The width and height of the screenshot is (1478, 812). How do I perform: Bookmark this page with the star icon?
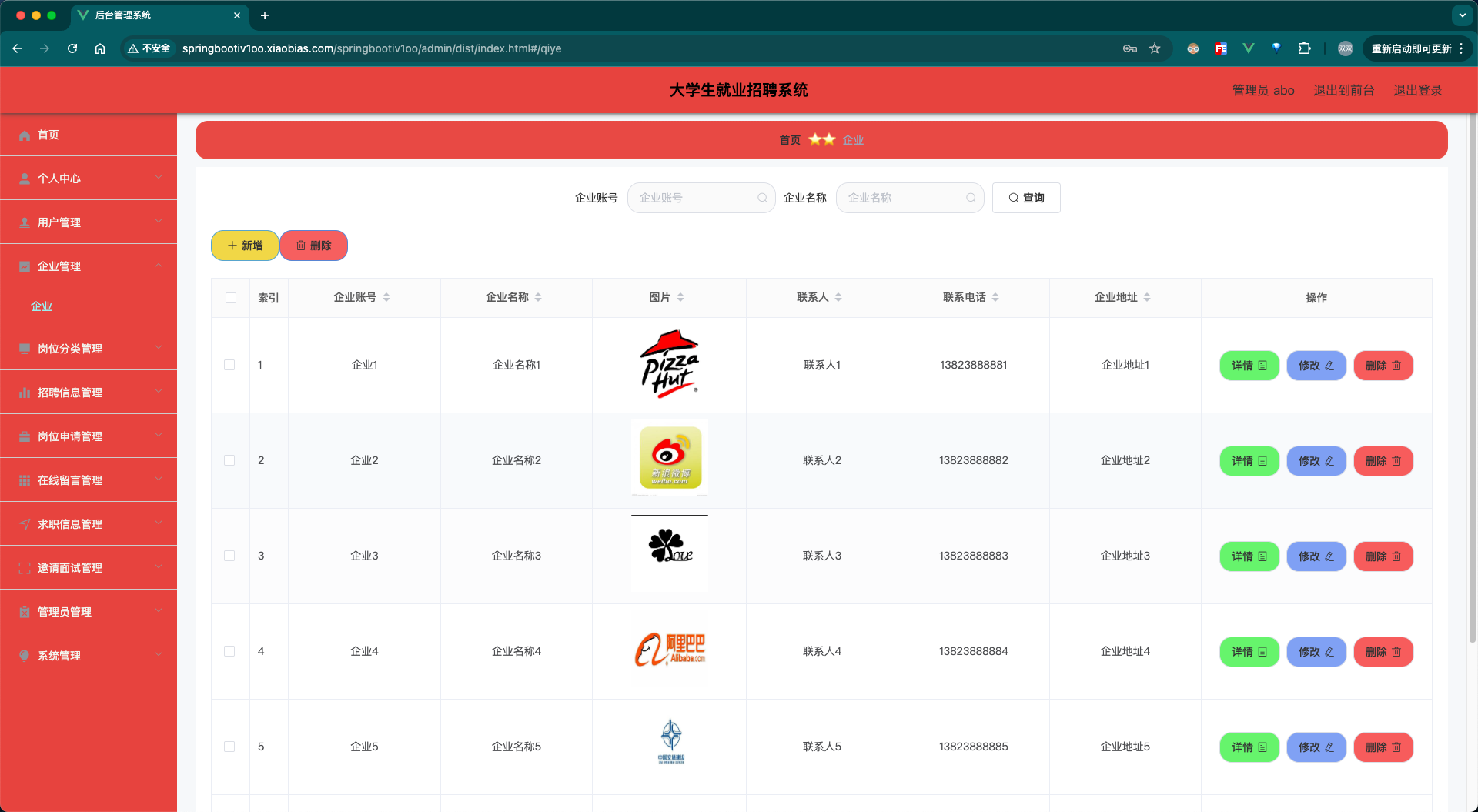[1155, 48]
